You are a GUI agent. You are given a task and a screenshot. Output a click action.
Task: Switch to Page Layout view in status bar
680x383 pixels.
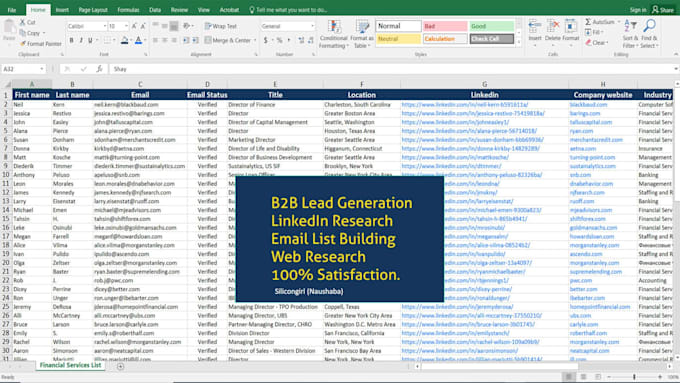[x=583, y=377]
